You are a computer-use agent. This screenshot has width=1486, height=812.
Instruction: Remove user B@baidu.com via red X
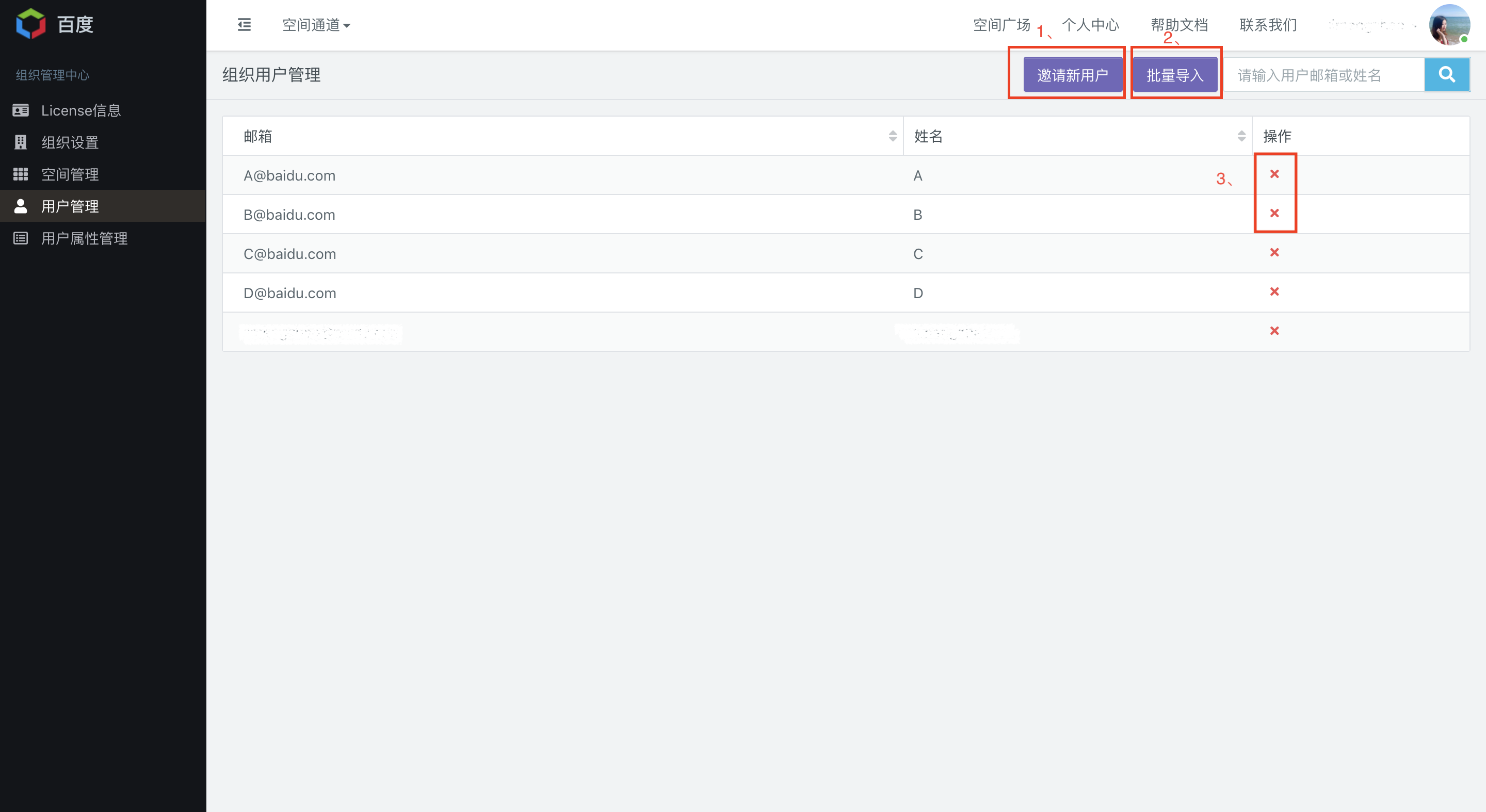pyautogui.click(x=1274, y=214)
